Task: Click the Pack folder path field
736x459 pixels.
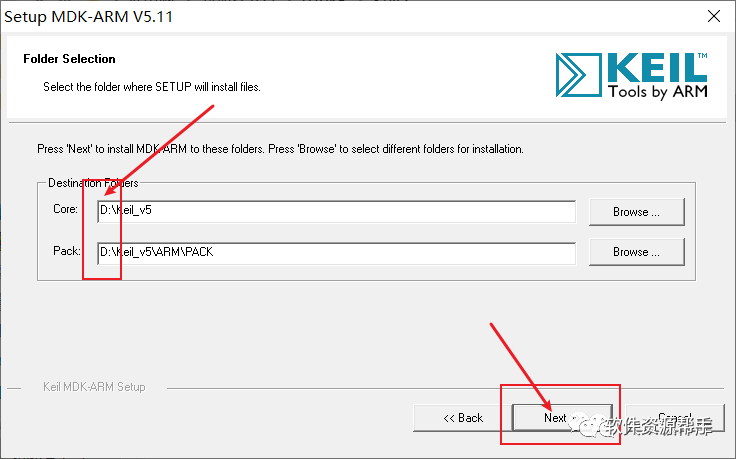Action: click(336, 253)
